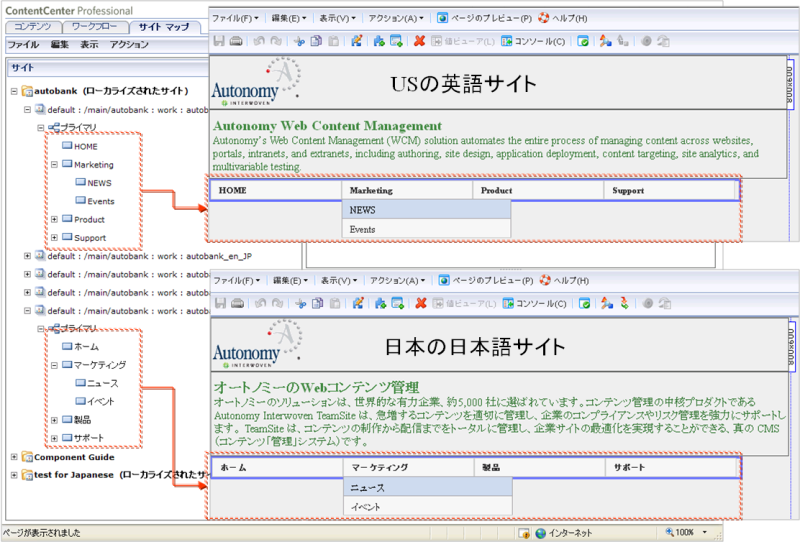Click Support in US site navigation bar

629,190
